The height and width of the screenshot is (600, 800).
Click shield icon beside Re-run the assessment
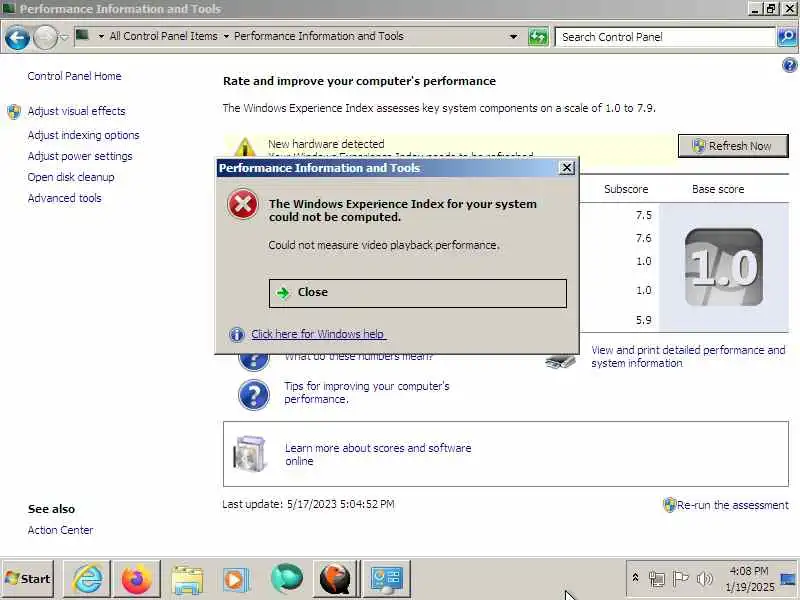pyautogui.click(x=669, y=505)
